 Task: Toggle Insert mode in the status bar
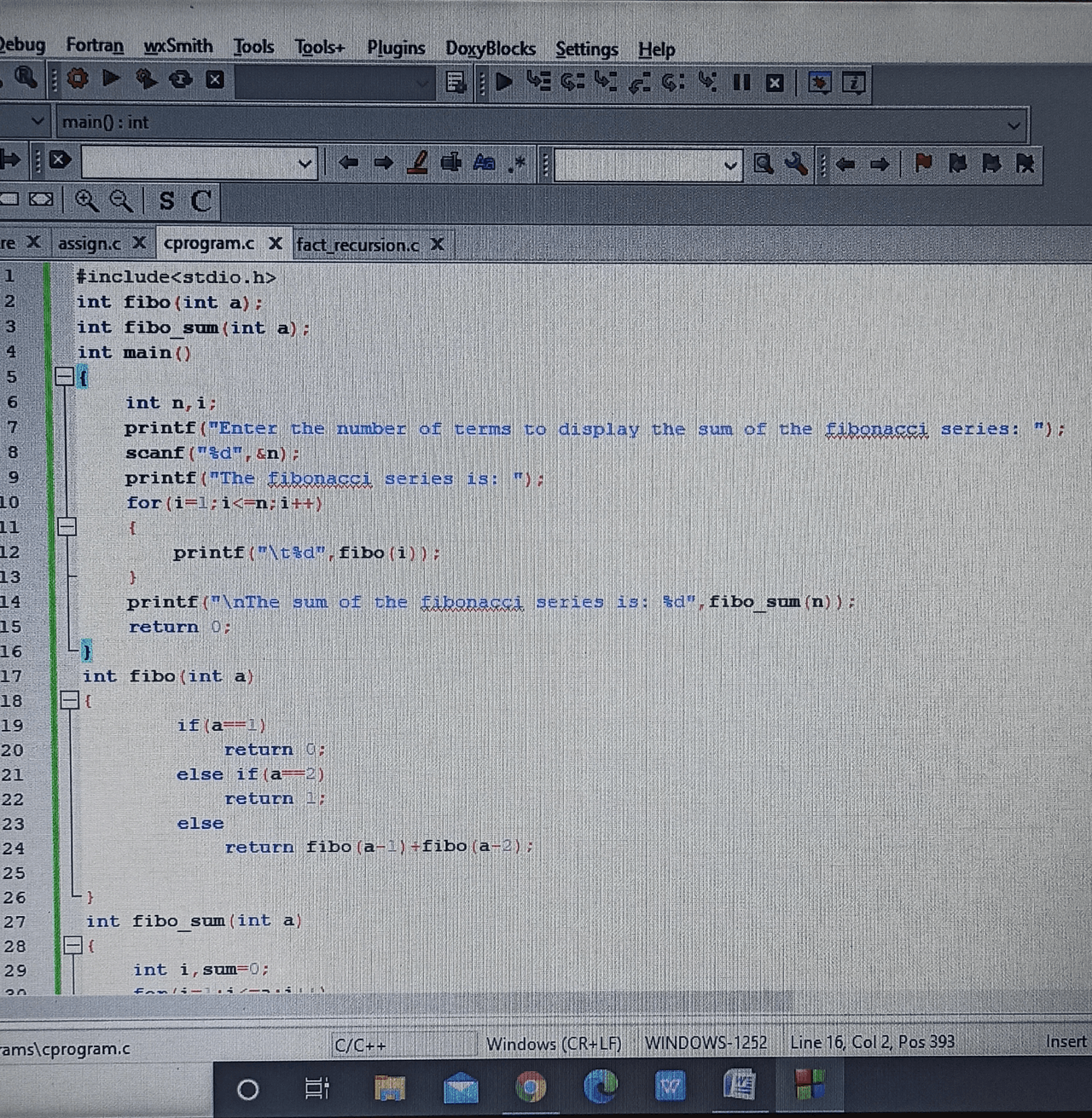click(1066, 1042)
